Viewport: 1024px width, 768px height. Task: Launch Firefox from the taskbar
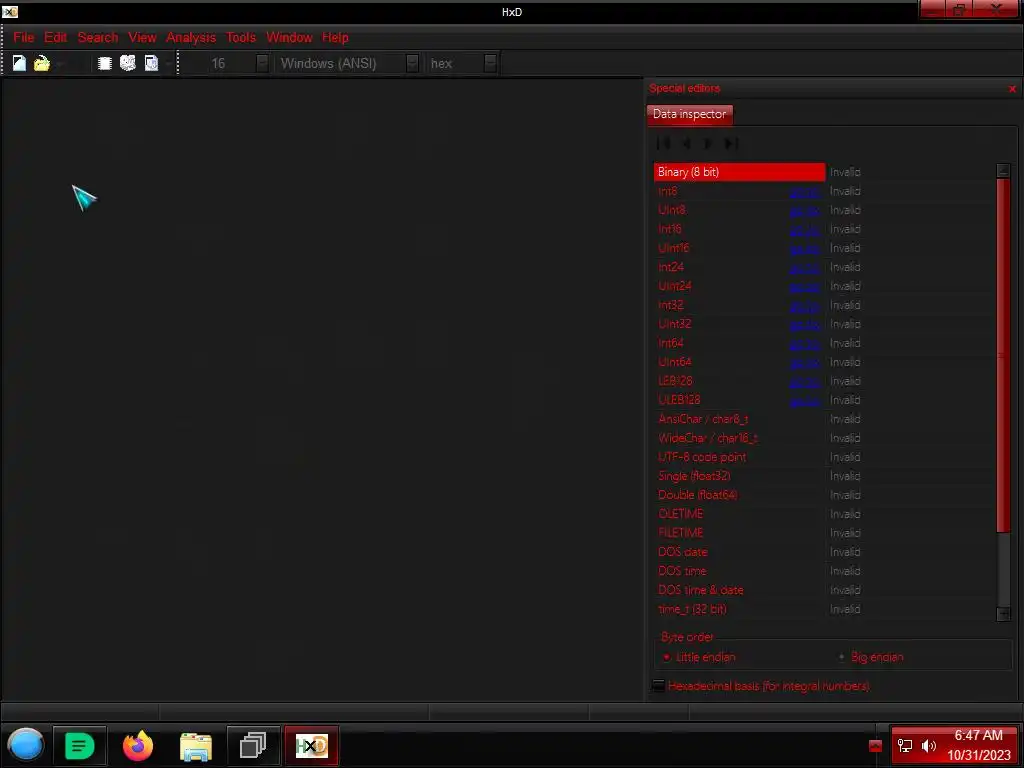[x=138, y=745]
